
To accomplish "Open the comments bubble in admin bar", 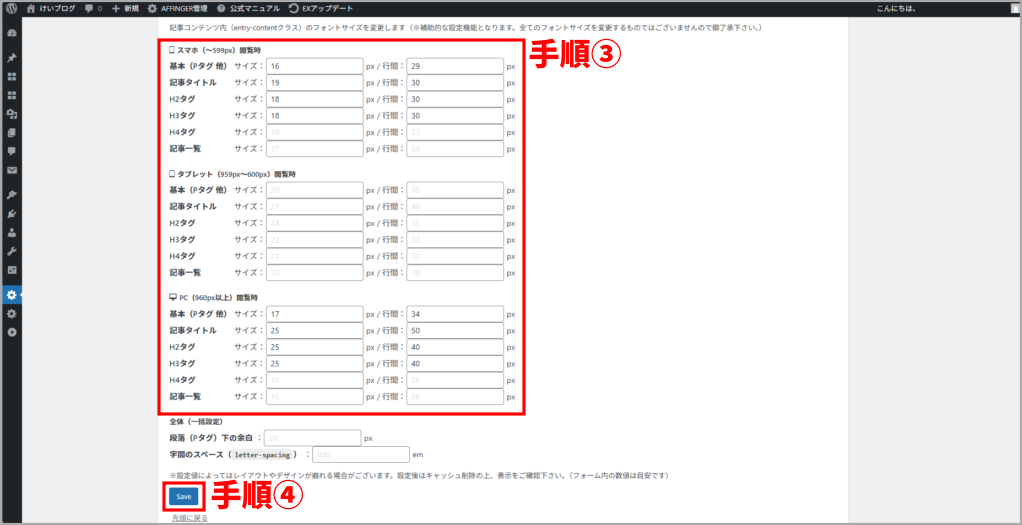I will (x=93, y=8).
